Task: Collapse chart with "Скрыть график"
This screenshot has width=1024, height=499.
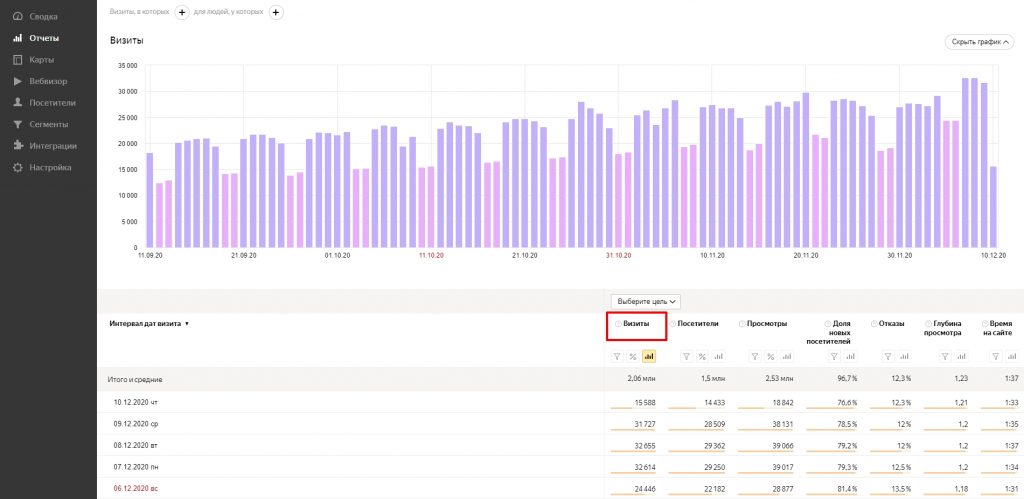Action: point(979,42)
